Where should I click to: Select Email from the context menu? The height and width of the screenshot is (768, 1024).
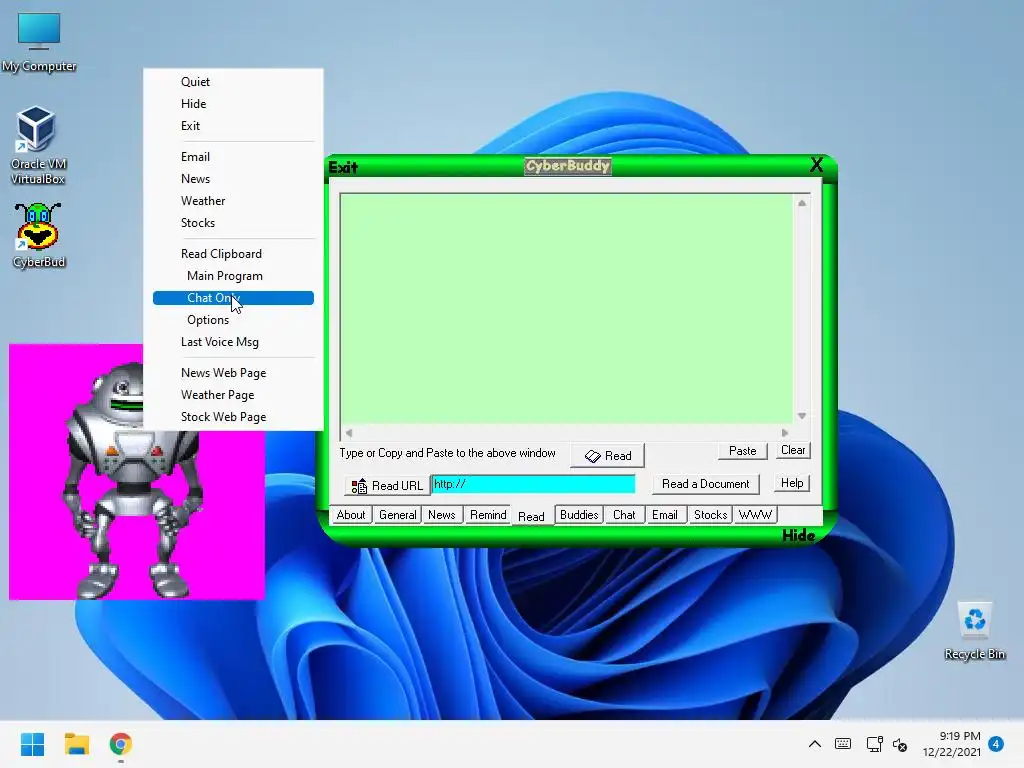[233, 157]
